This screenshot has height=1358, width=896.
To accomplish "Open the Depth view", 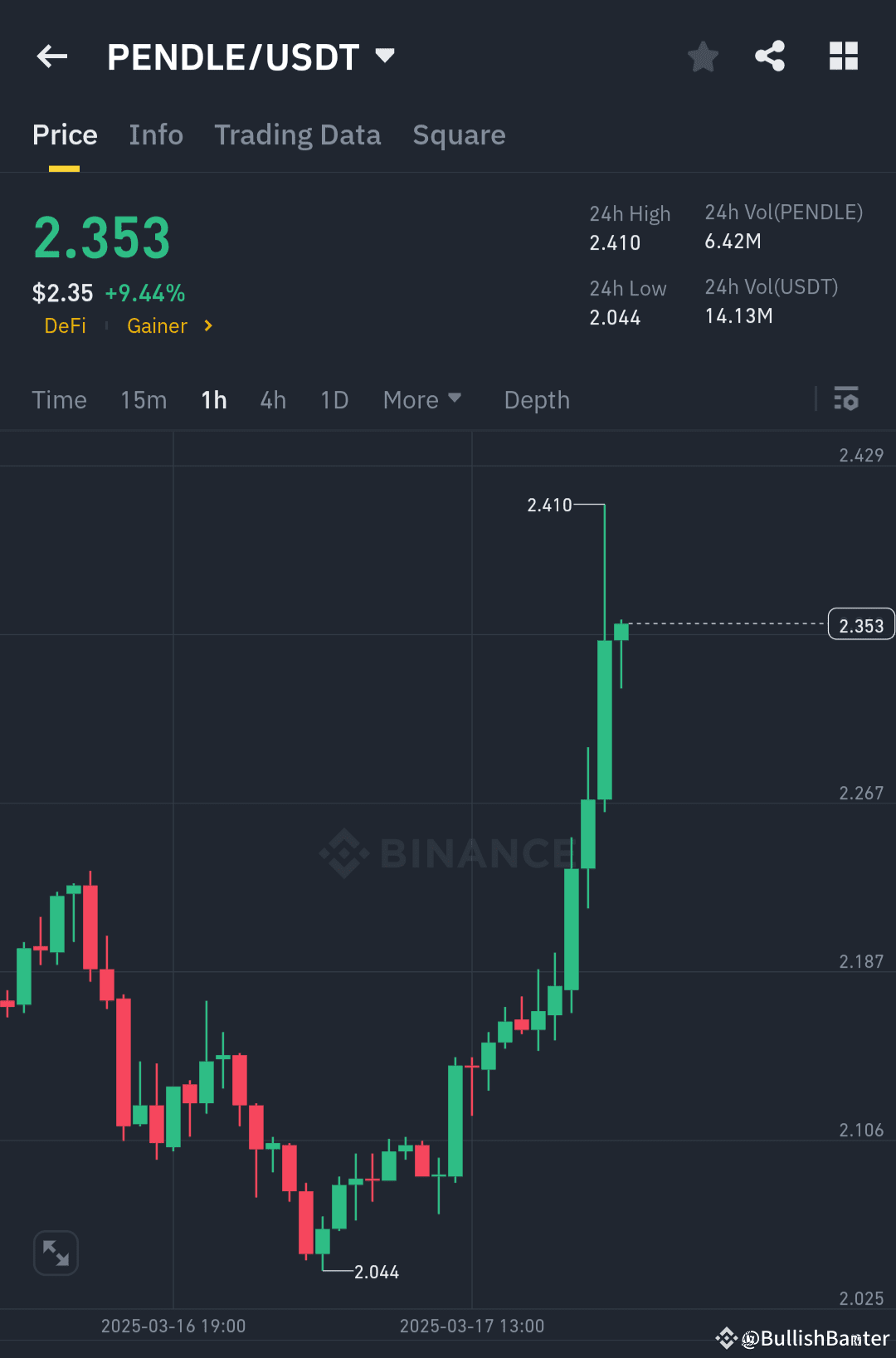I will coord(536,399).
